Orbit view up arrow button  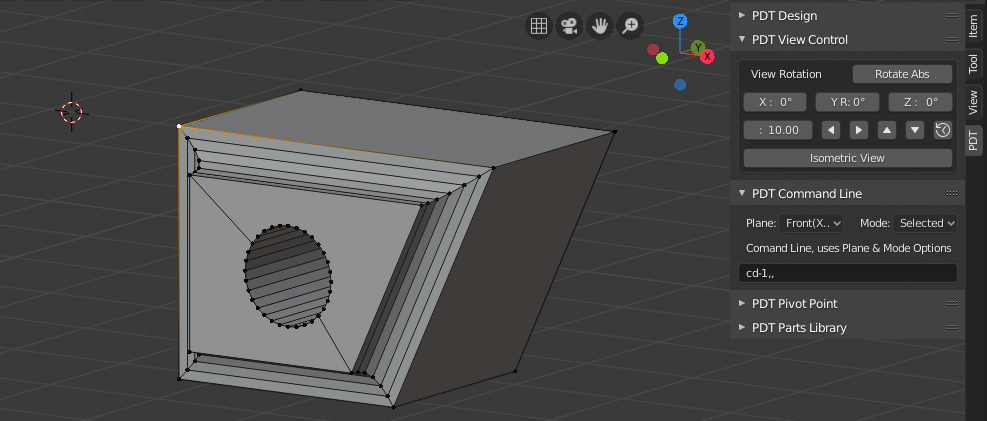pyautogui.click(x=886, y=130)
